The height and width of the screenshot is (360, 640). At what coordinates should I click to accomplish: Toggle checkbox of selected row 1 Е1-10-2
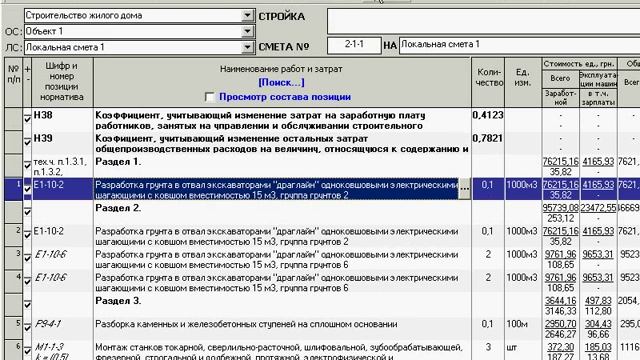pos(27,189)
